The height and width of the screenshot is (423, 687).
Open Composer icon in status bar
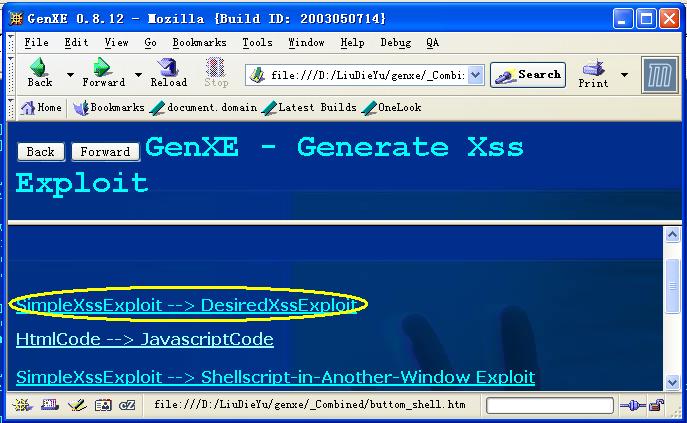(x=76, y=405)
